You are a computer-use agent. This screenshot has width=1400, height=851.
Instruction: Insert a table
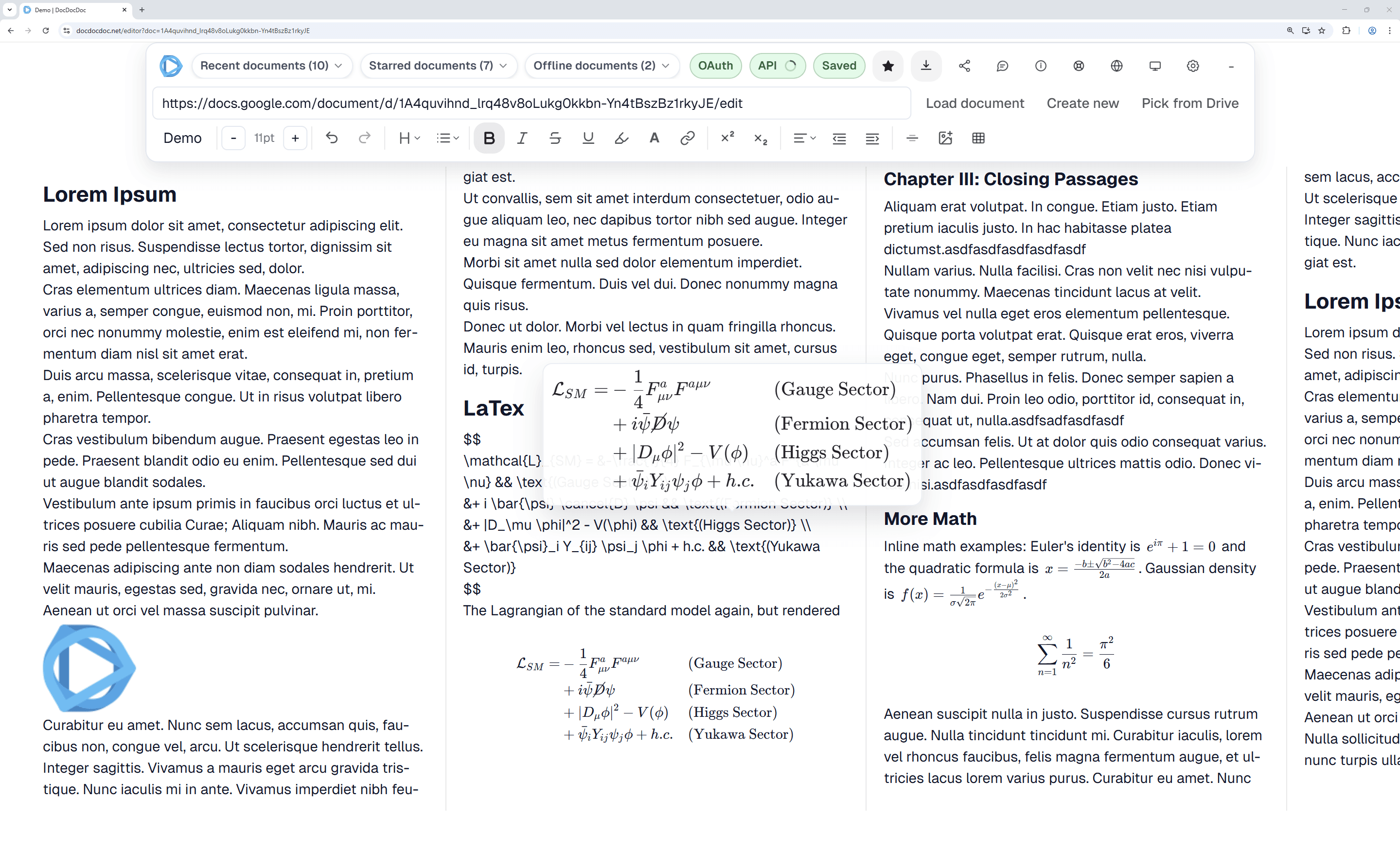[978, 138]
